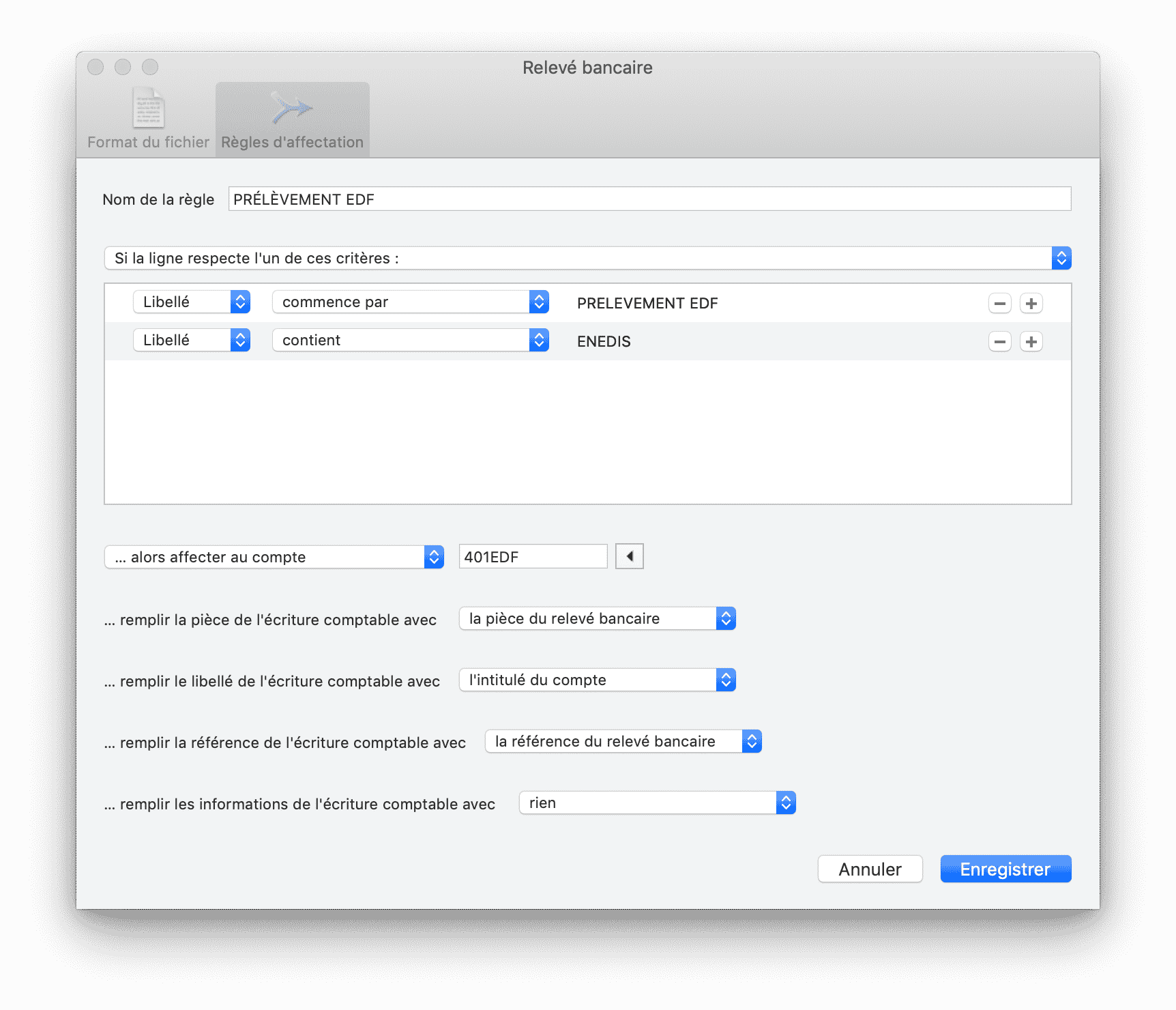This screenshot has height=1010, width=1176.
Task: Open the 'rien' informations dropdown
Action: click(658, 803)
